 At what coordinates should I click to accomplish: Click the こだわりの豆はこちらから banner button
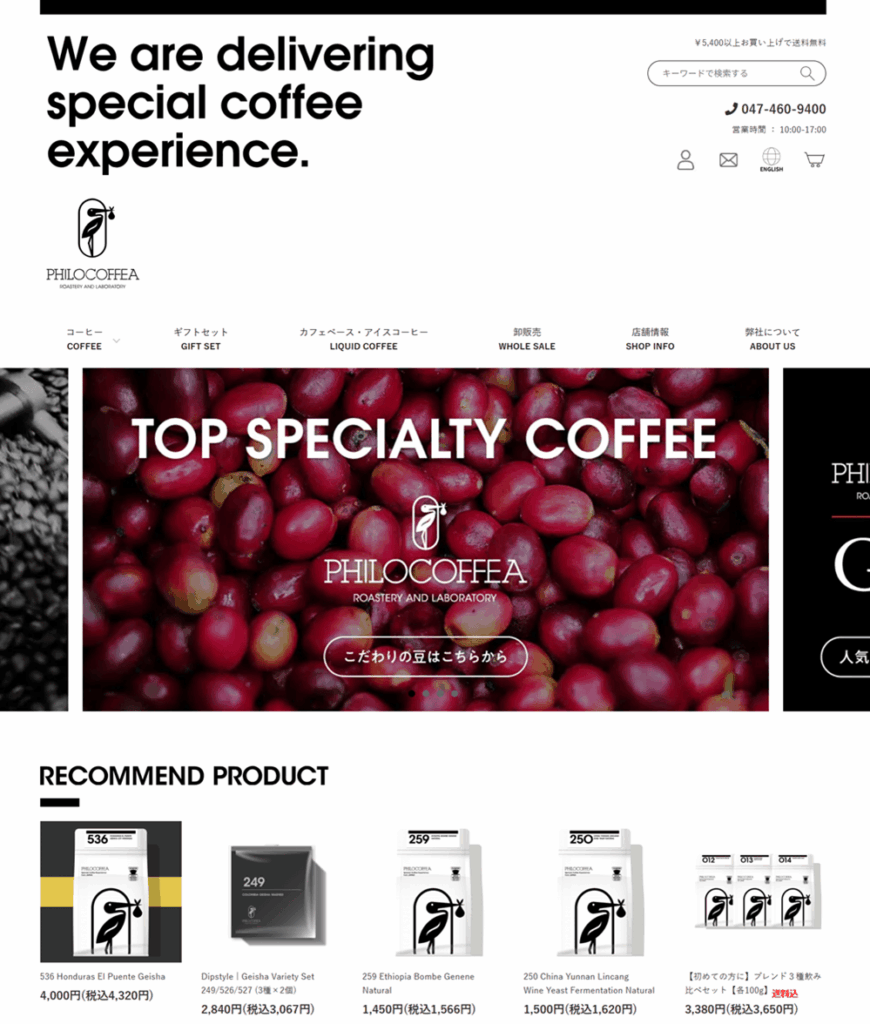(x=425, y=656)
